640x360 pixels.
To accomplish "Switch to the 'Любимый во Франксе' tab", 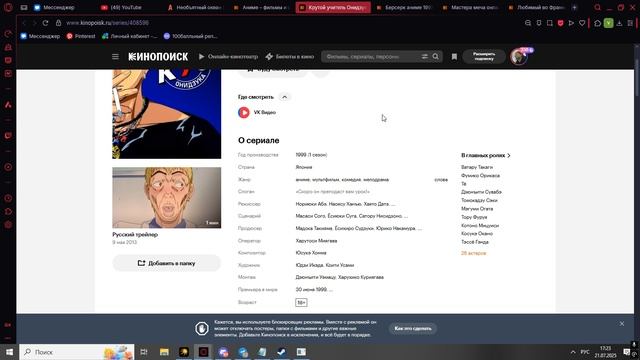I will pyautogui.click(x=537, y=7).
